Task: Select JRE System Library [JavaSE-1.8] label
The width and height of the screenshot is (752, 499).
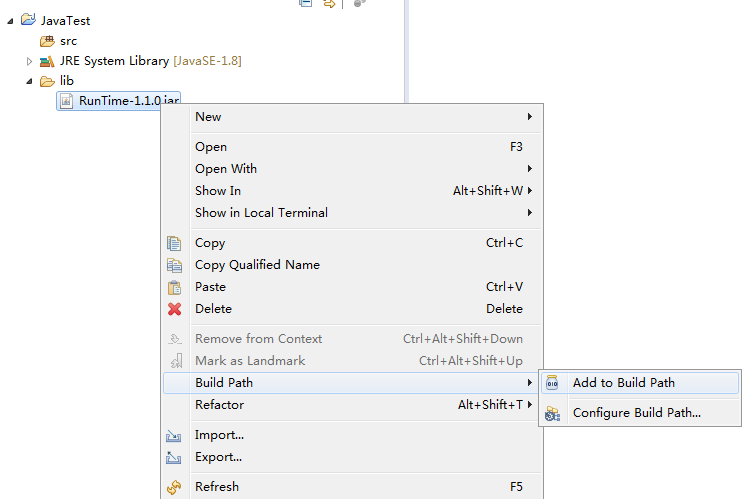Action: (151, 61)
